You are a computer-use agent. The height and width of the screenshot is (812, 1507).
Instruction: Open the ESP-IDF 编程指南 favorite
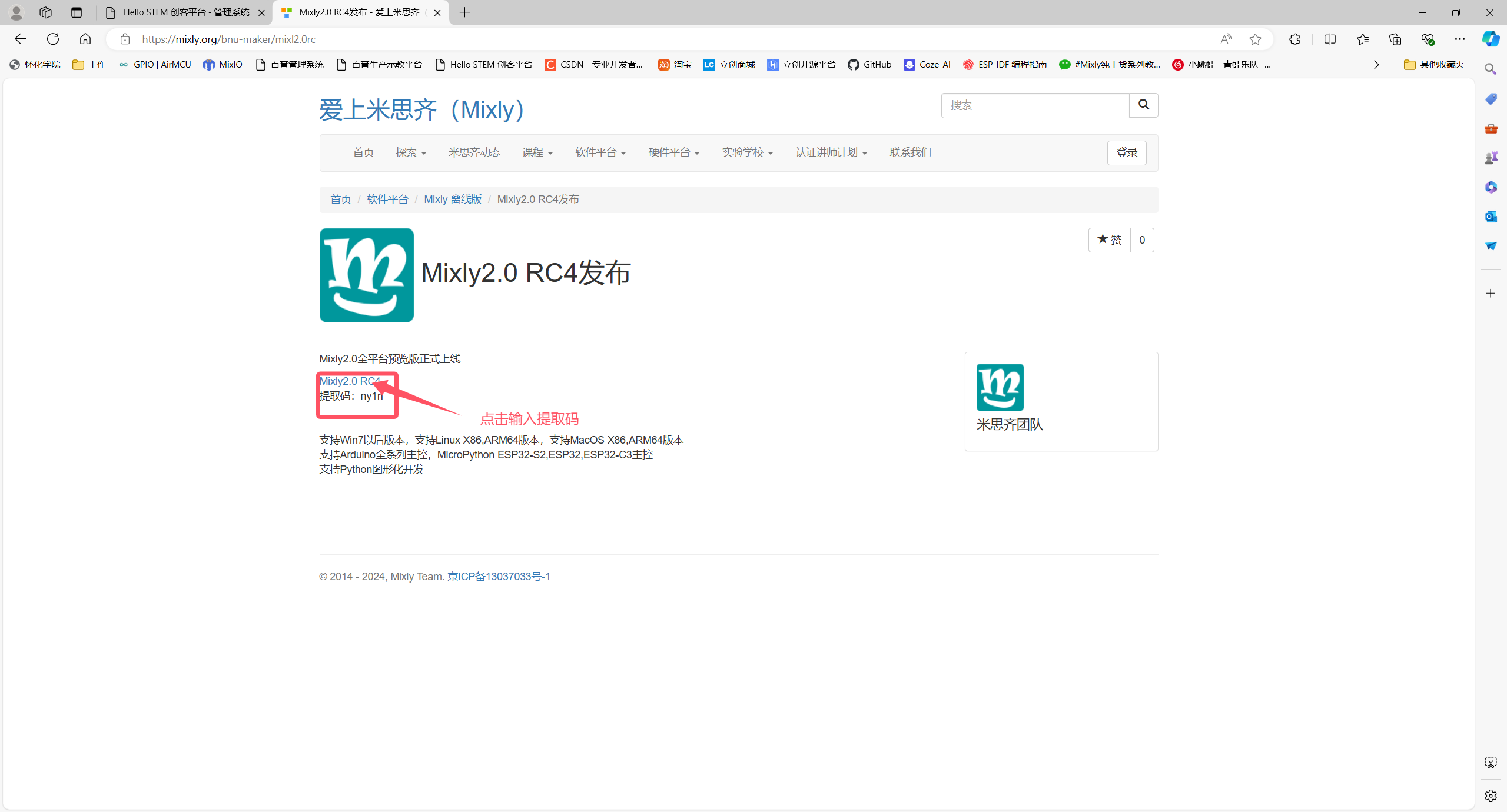1004,65
